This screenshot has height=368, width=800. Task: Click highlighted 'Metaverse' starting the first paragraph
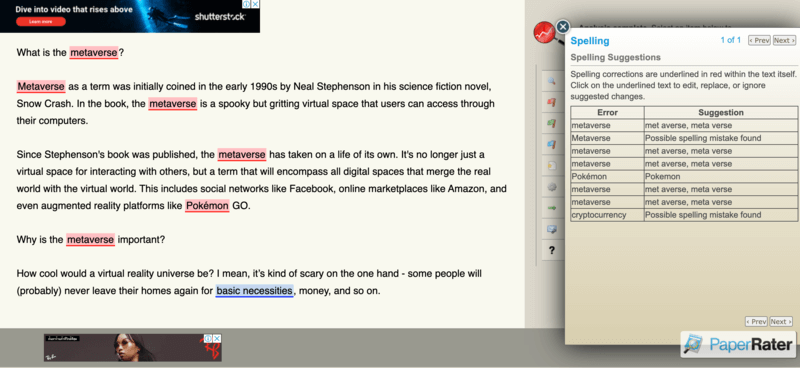[41, 87]
